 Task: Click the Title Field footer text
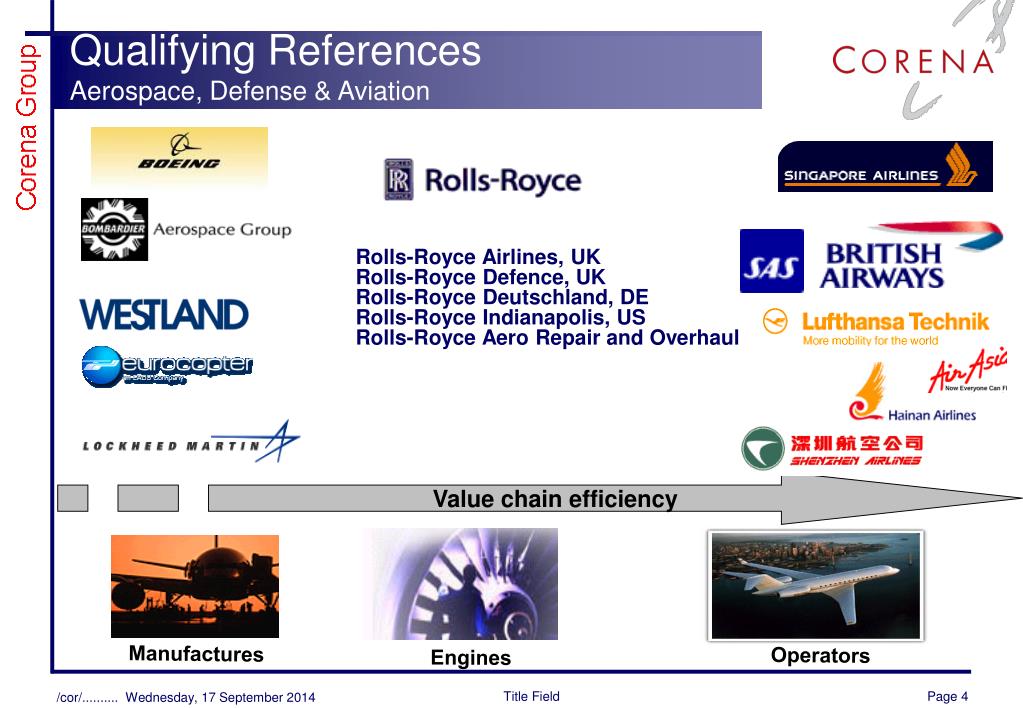[x=531, y=696]
